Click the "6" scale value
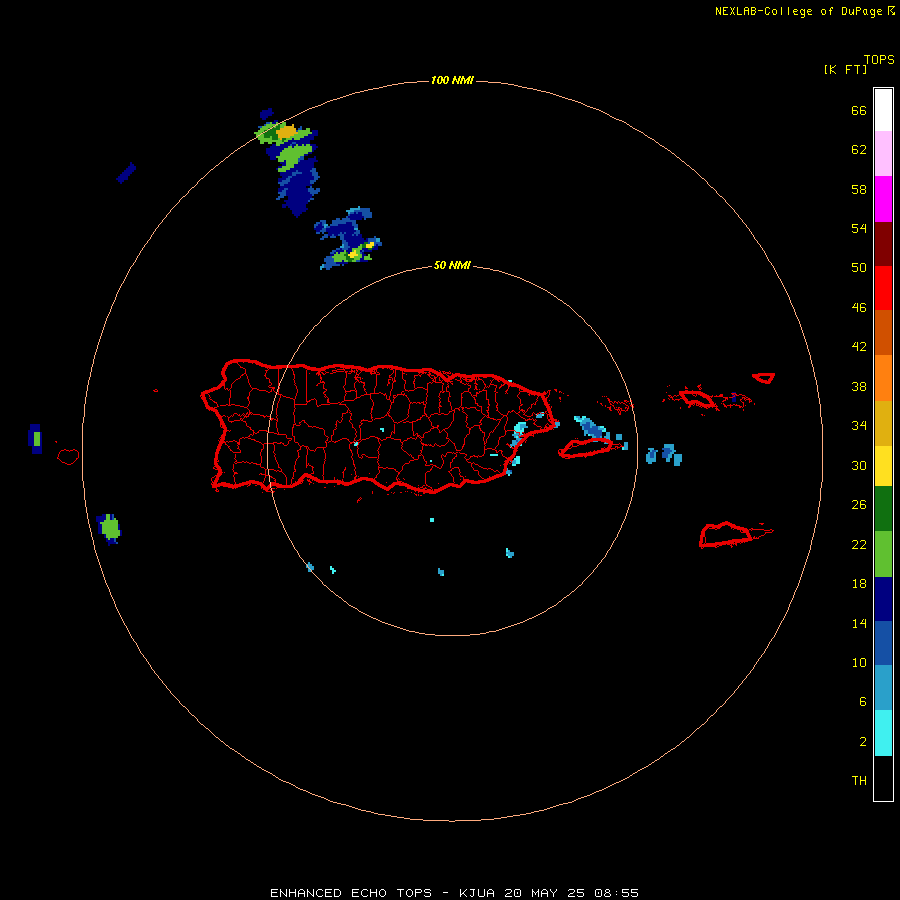This screenshot has height=900, width=900. click(x=863, y=702)
